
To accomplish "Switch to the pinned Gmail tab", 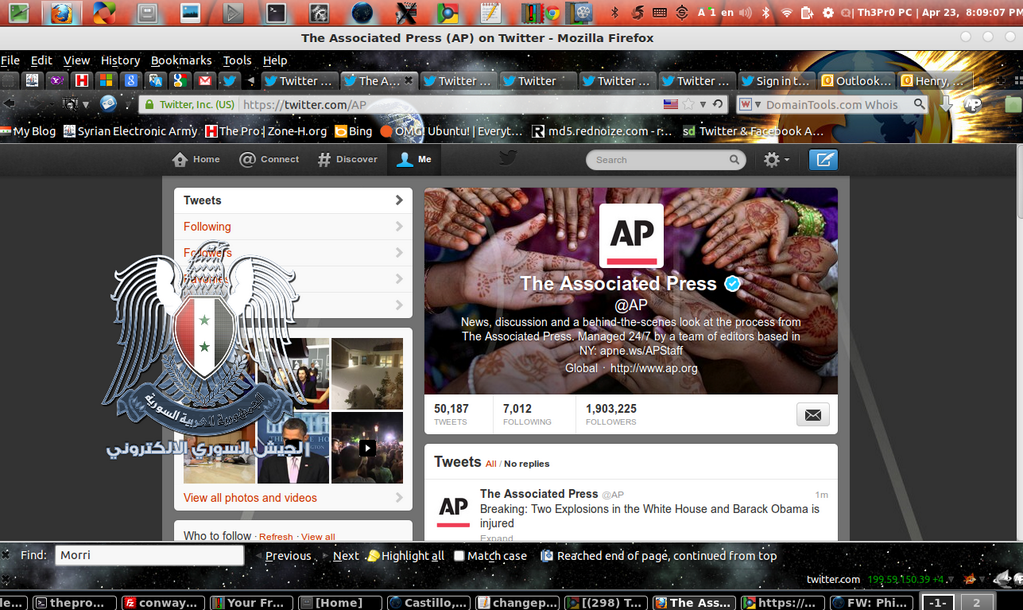I will [205, 81].
